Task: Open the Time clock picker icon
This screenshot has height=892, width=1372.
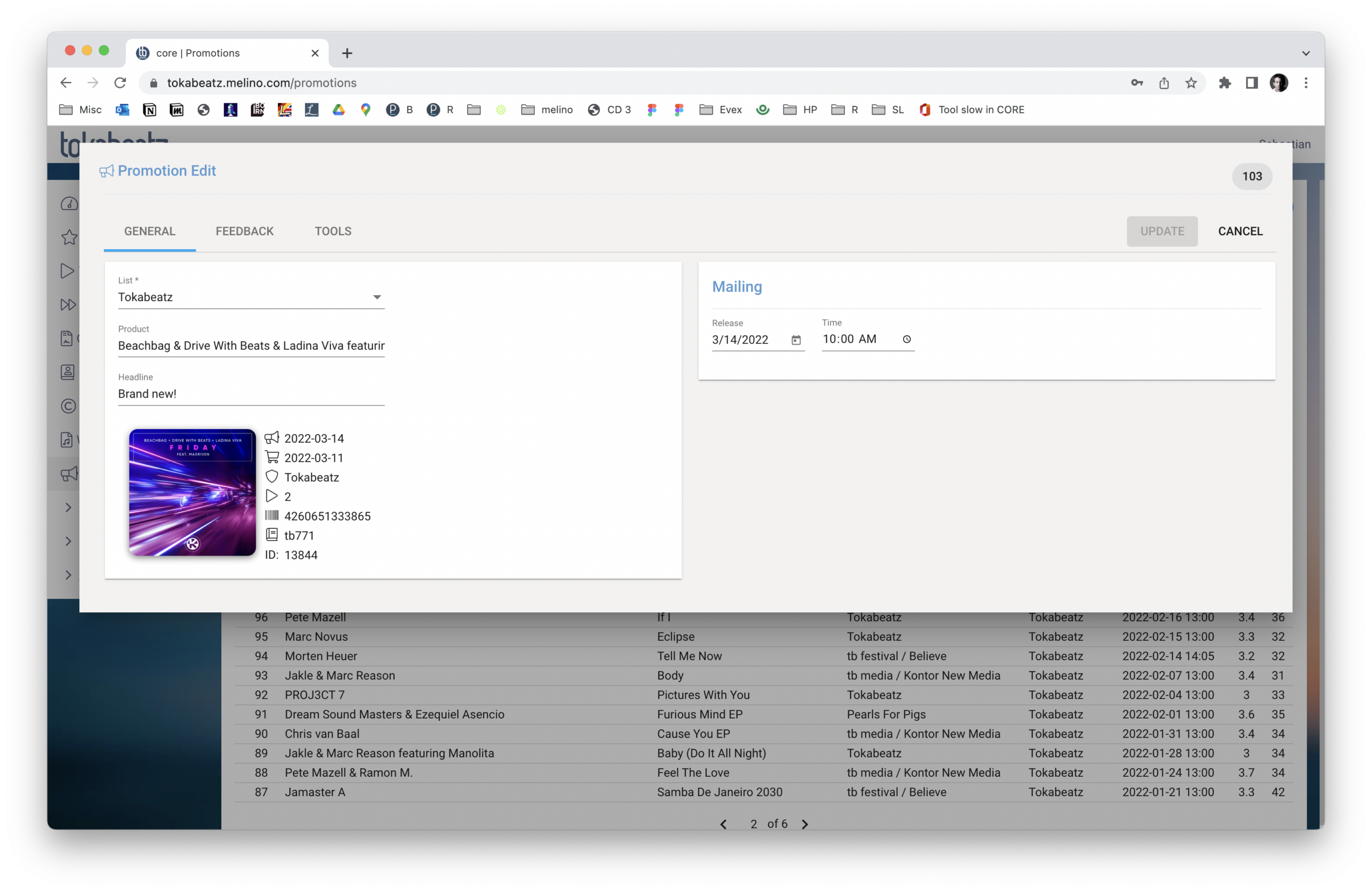Action: tap(907, 340)
